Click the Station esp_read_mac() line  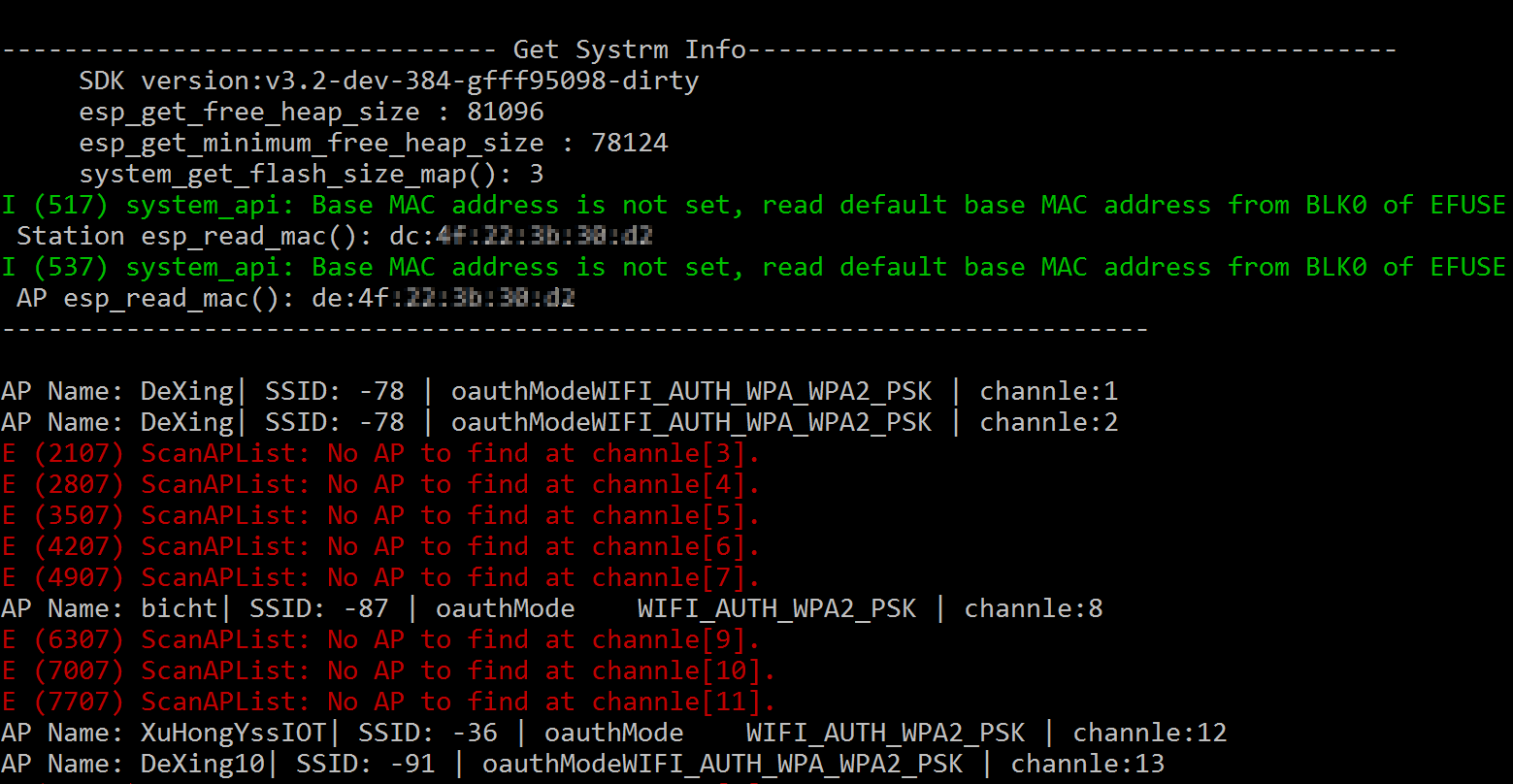point(335,236)
